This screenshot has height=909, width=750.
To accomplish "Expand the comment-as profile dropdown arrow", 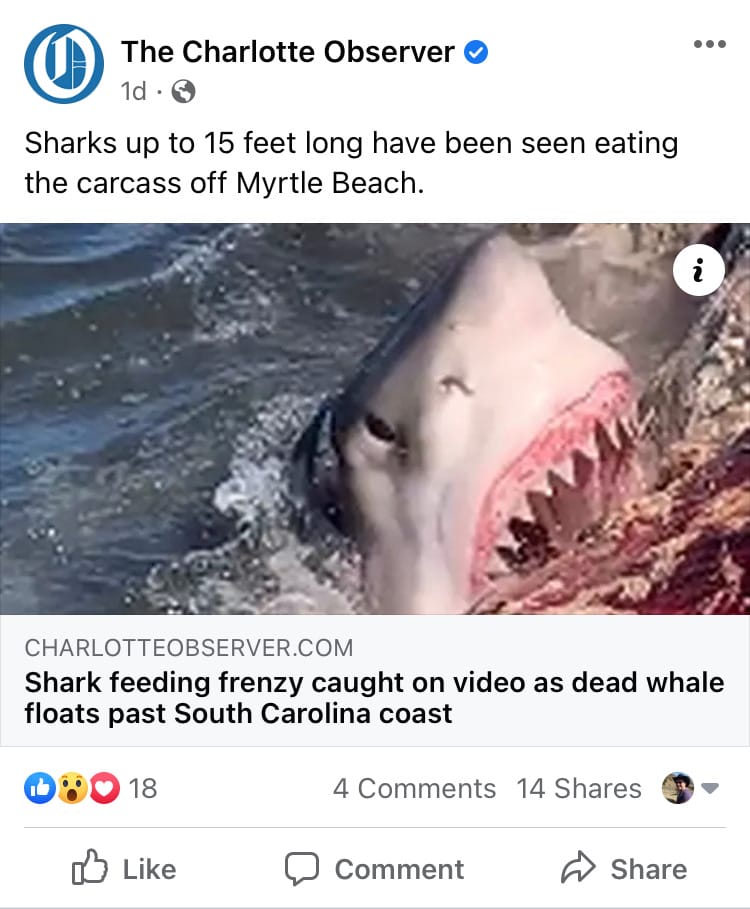I will [x=710, y=788].
